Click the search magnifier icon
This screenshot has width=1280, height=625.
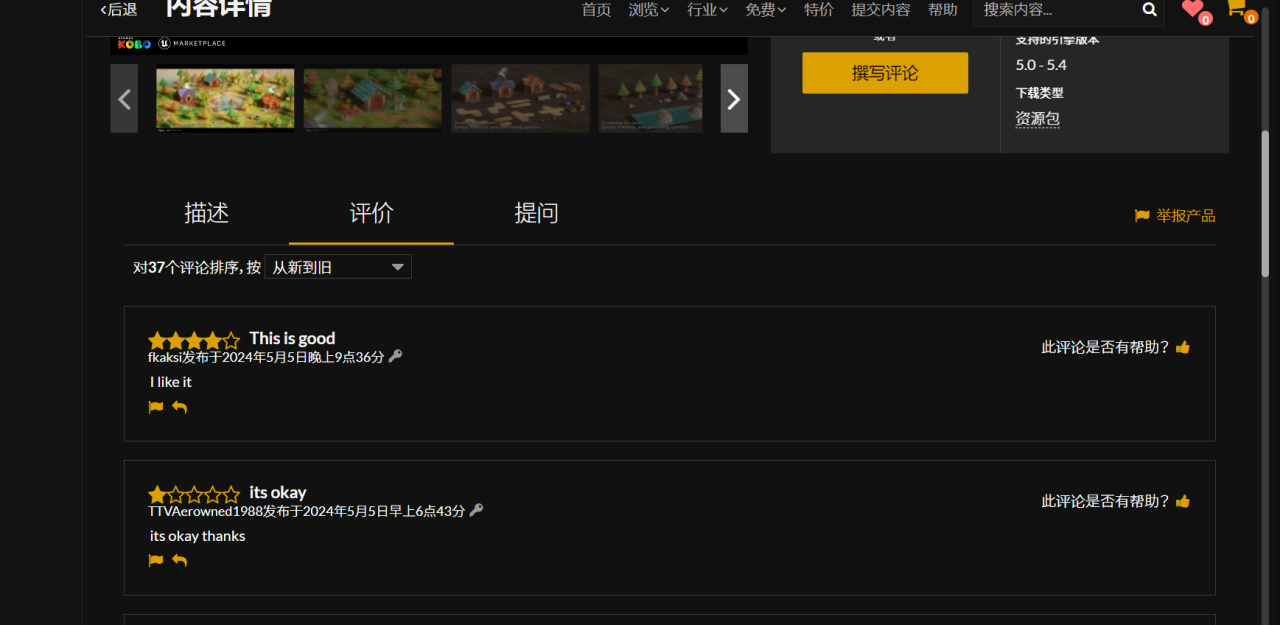coord(1149,10)
